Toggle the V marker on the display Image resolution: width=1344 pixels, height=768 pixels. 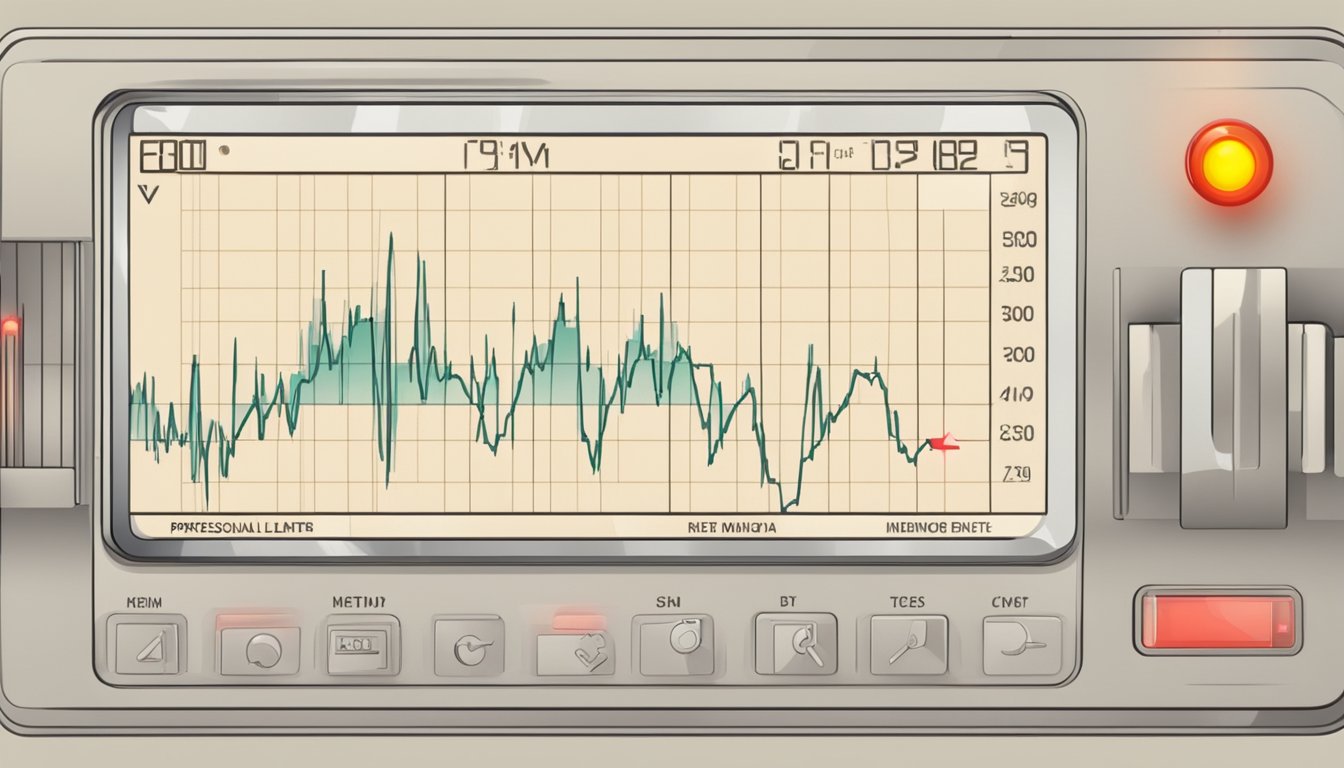(x=148, y=196)
